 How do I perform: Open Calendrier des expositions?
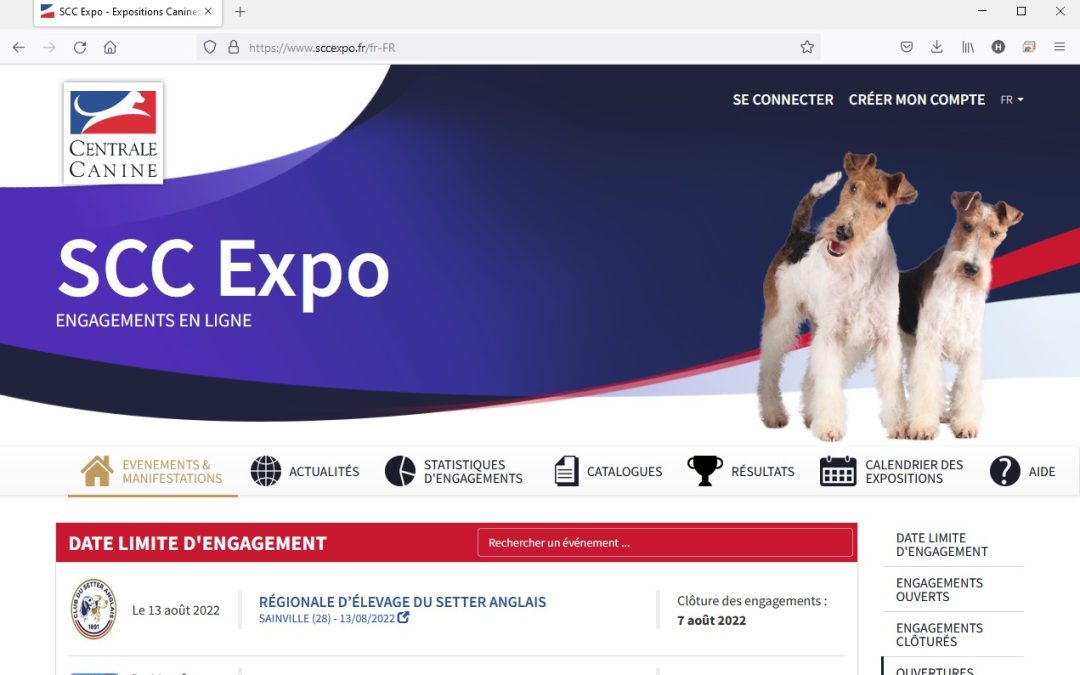pyautogui.click(x=914, y=472)
